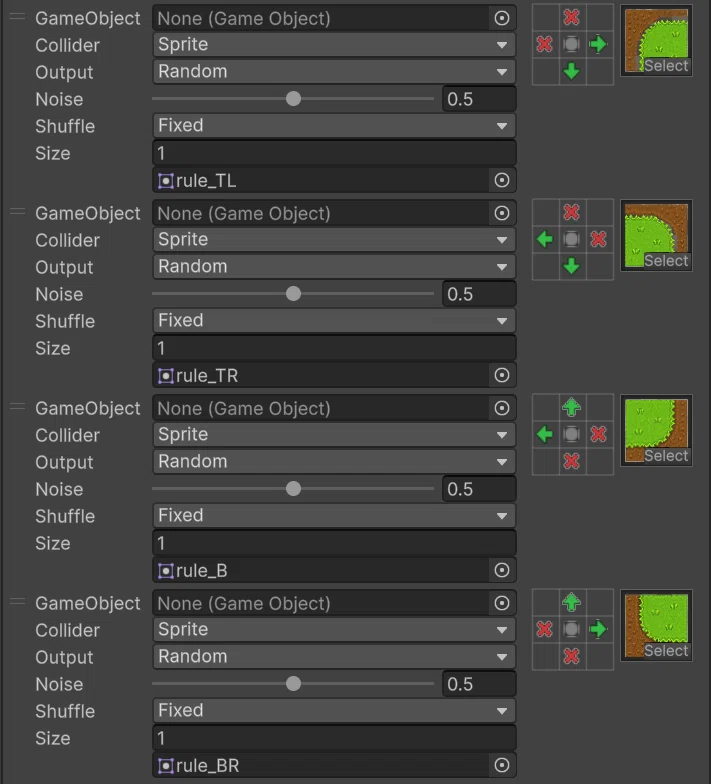Click the green left arrow in the rule_TR neighbor grid
This screenshot has height=784, width=711.
click(544, 240)
